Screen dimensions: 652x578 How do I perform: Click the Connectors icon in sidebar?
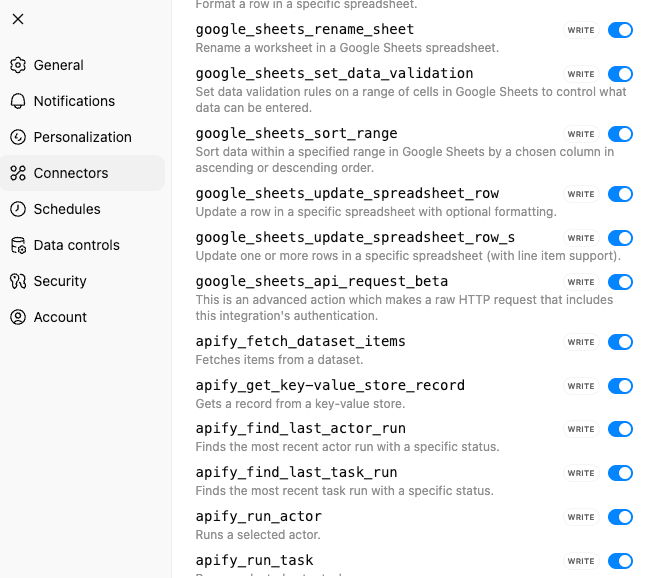coord(18,173)
